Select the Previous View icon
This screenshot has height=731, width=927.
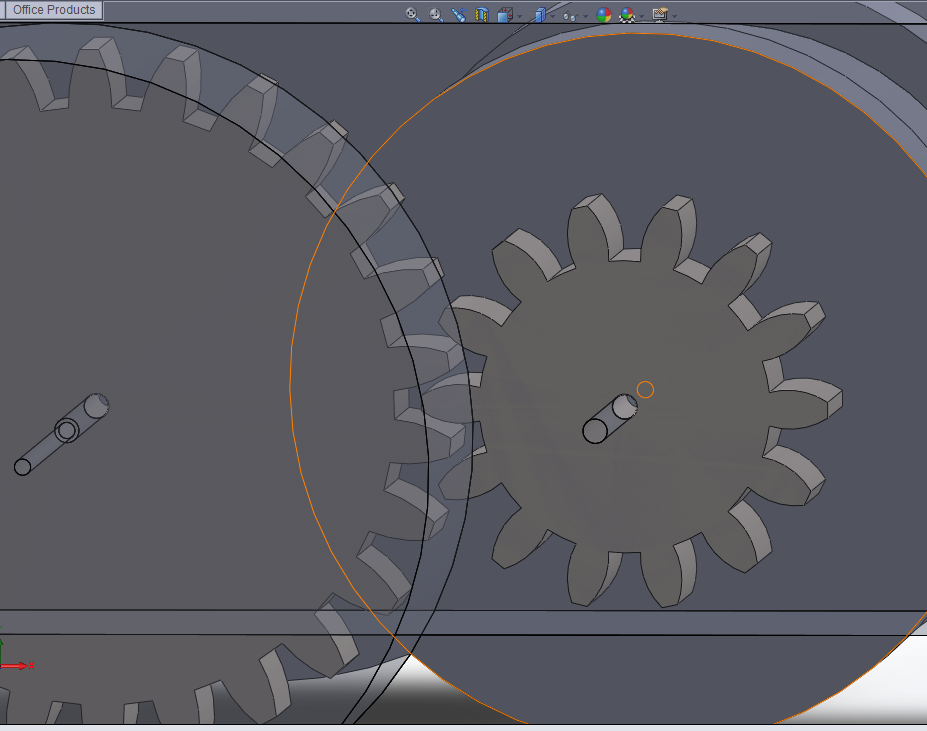coord(459,14)
